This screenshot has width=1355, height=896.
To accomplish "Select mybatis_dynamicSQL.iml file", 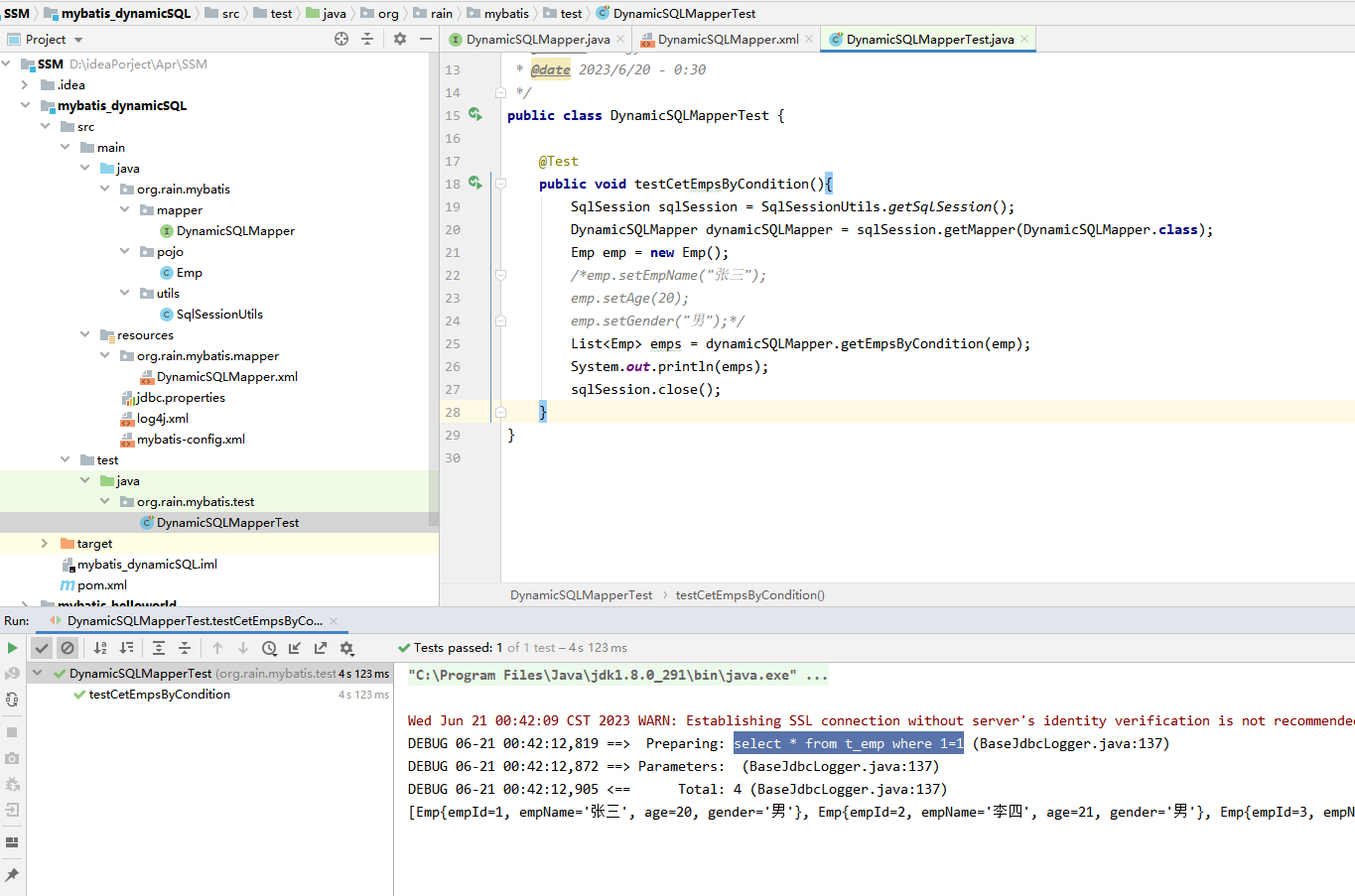I will tap(147, 565).
